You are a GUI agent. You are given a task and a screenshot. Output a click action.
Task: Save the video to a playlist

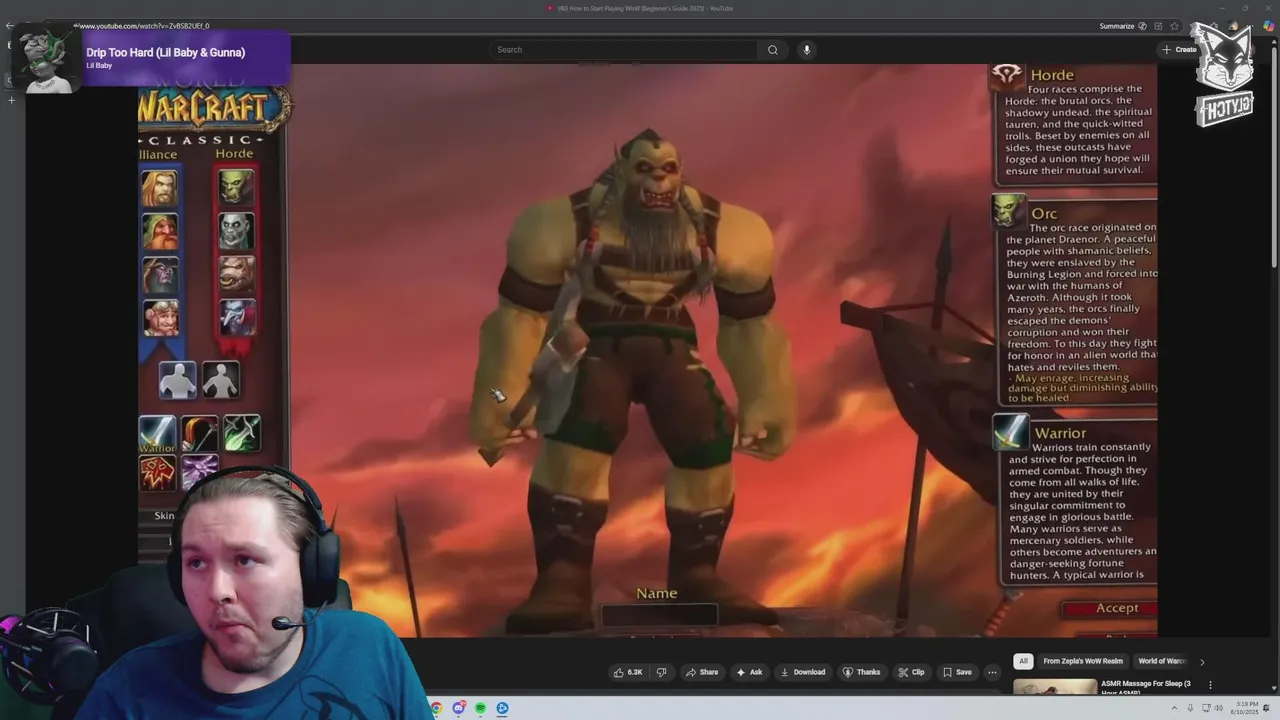tap(958, 672)
